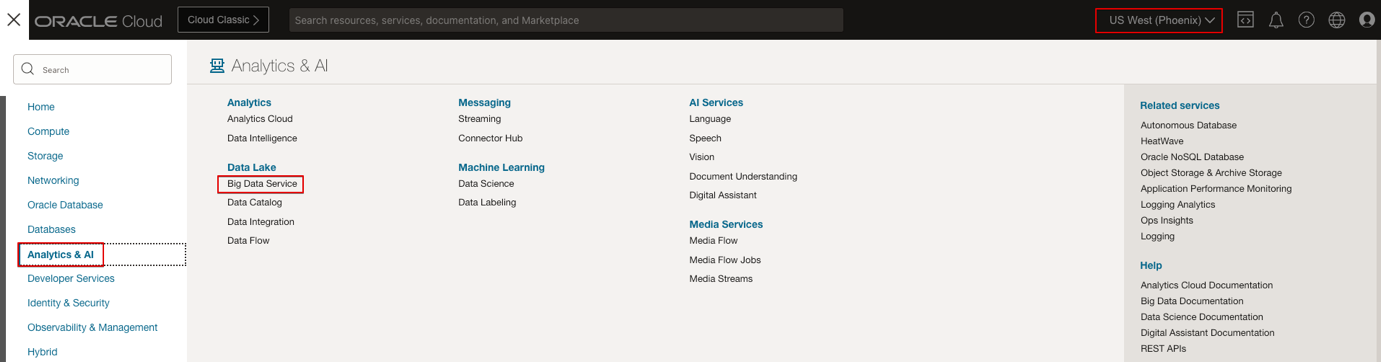Open the Data Flow link under Data Lake
The width and height of the screenshot is (1381, 362).
[x=248, y=241]
